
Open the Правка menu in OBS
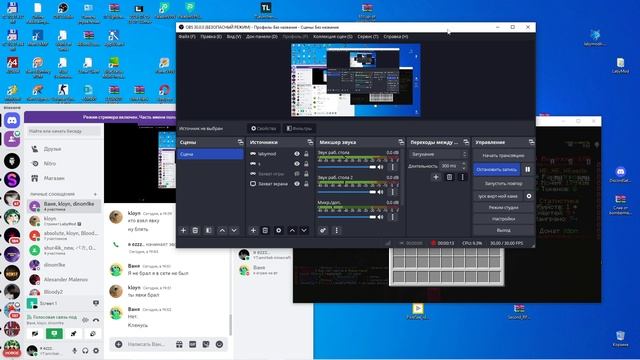coord(211,37)
